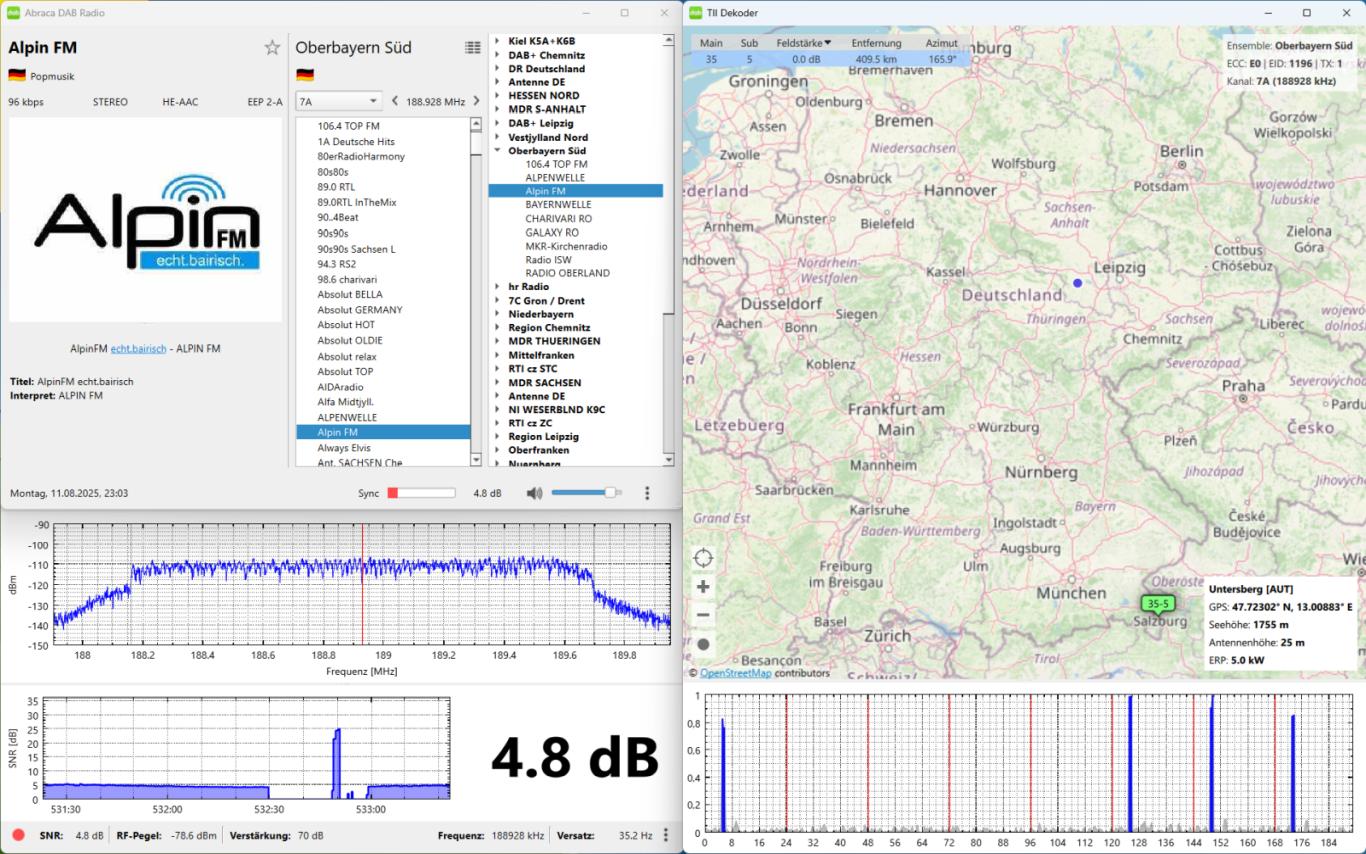Toggle the map log dot button

point(703,645)
